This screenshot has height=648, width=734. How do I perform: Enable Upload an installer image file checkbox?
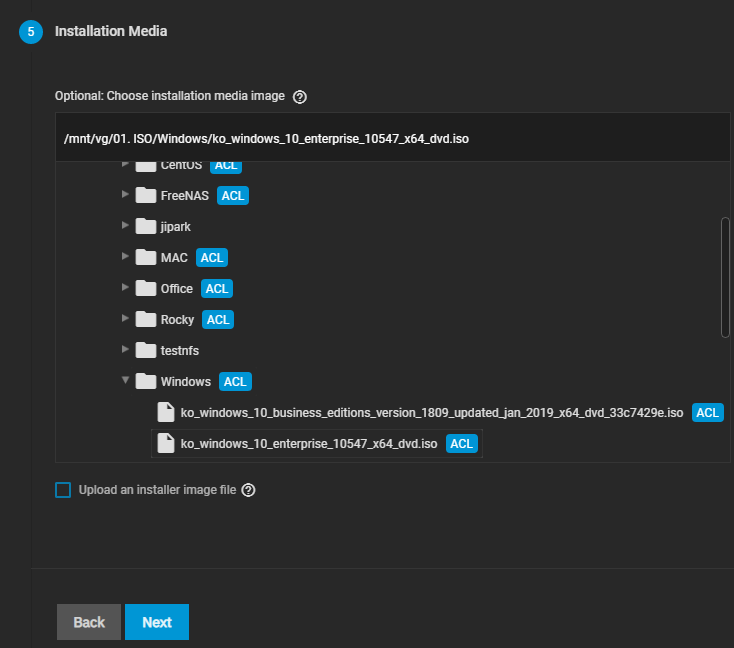[64, 490]
